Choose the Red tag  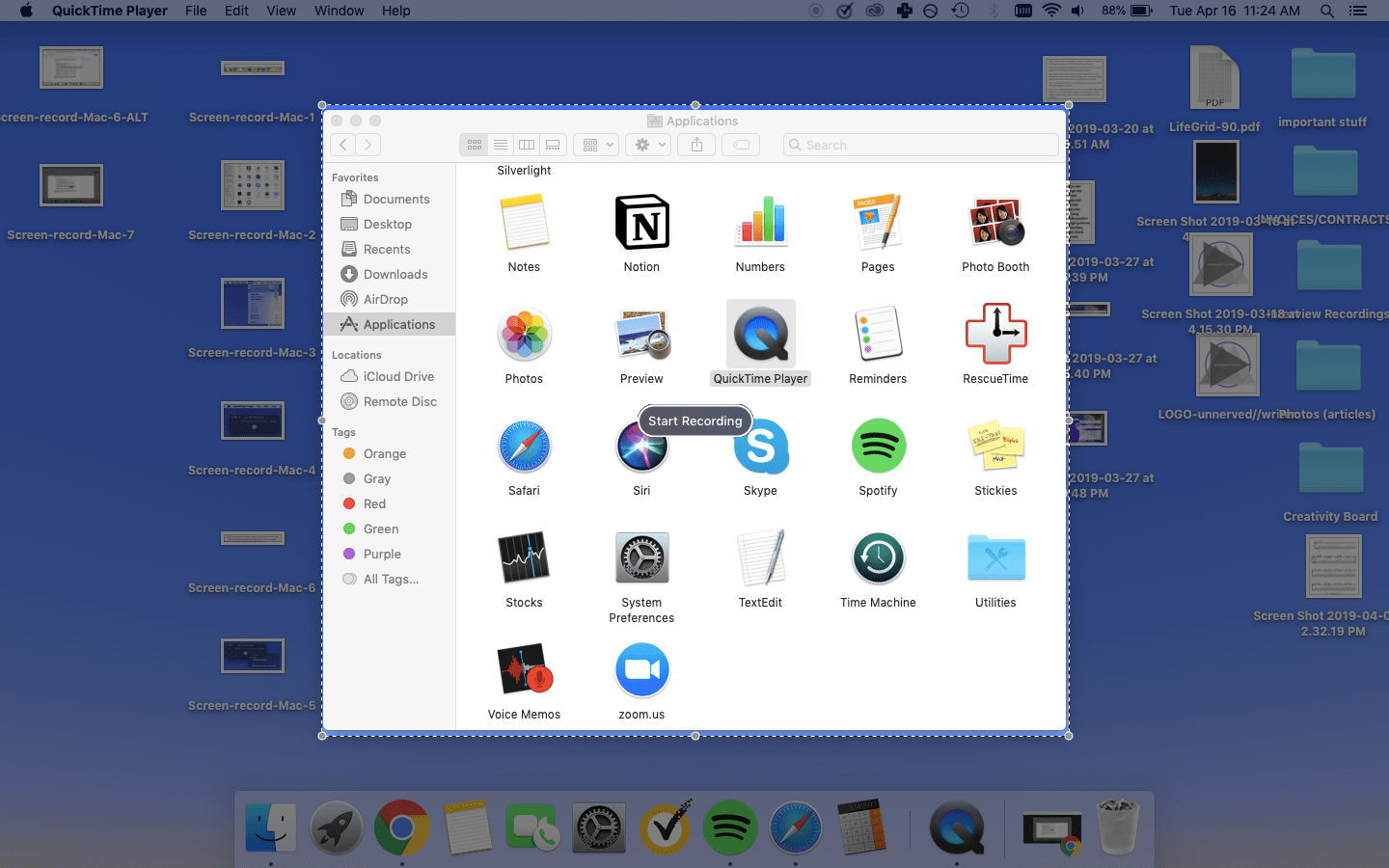point(390,503)
